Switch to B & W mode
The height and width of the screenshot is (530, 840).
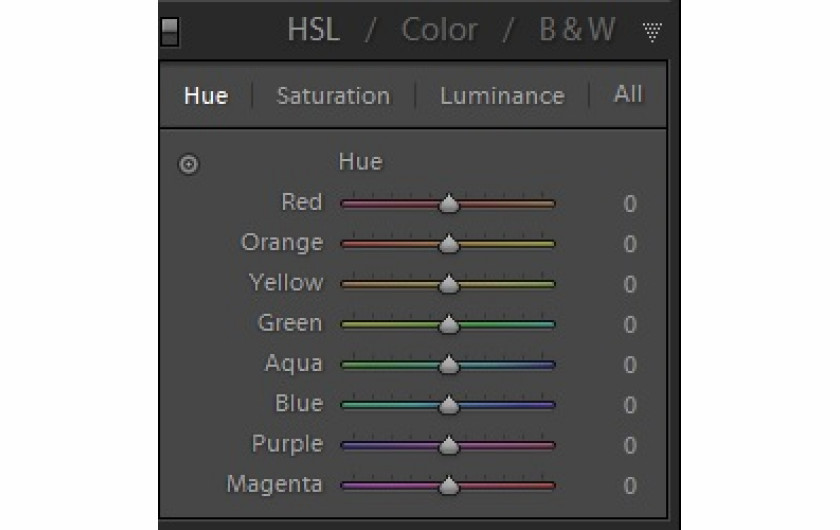[576, 29]
